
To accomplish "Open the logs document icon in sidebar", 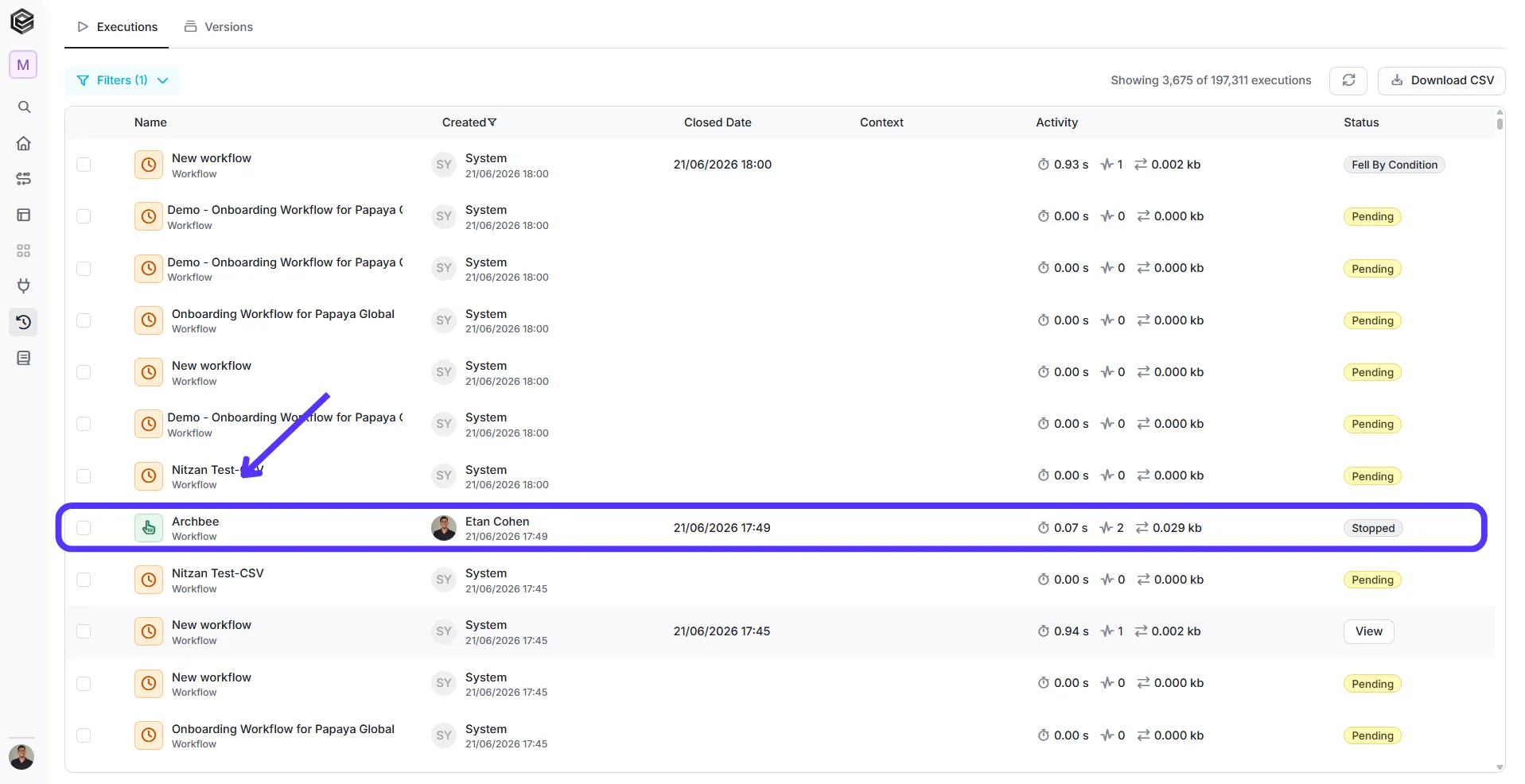I will (24, 358).
